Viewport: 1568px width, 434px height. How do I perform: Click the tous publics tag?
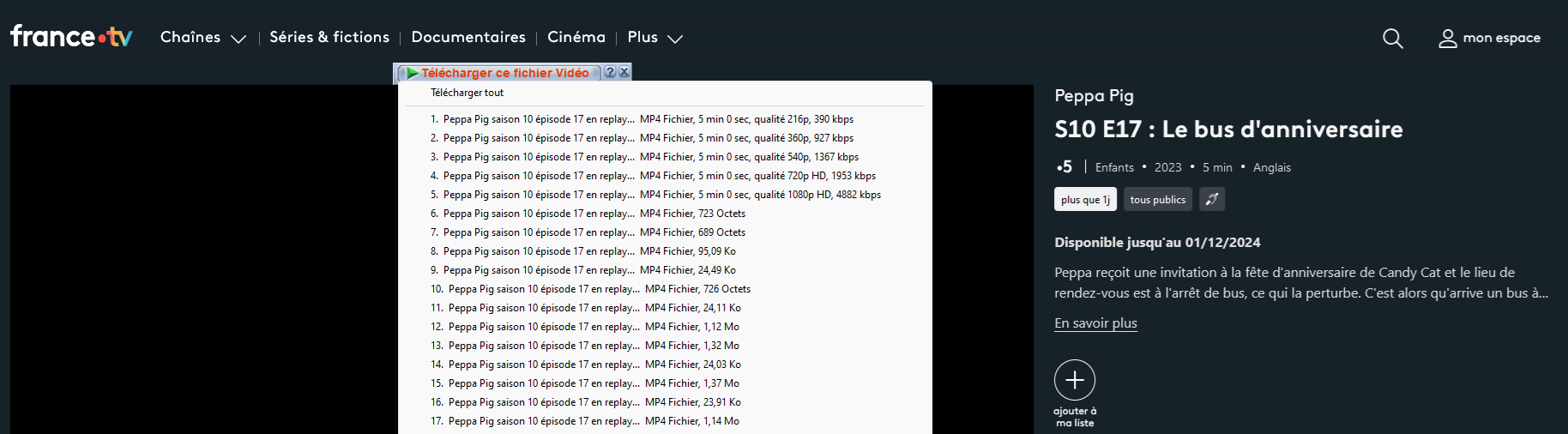pyautogui.click(x=1157, y=199)
